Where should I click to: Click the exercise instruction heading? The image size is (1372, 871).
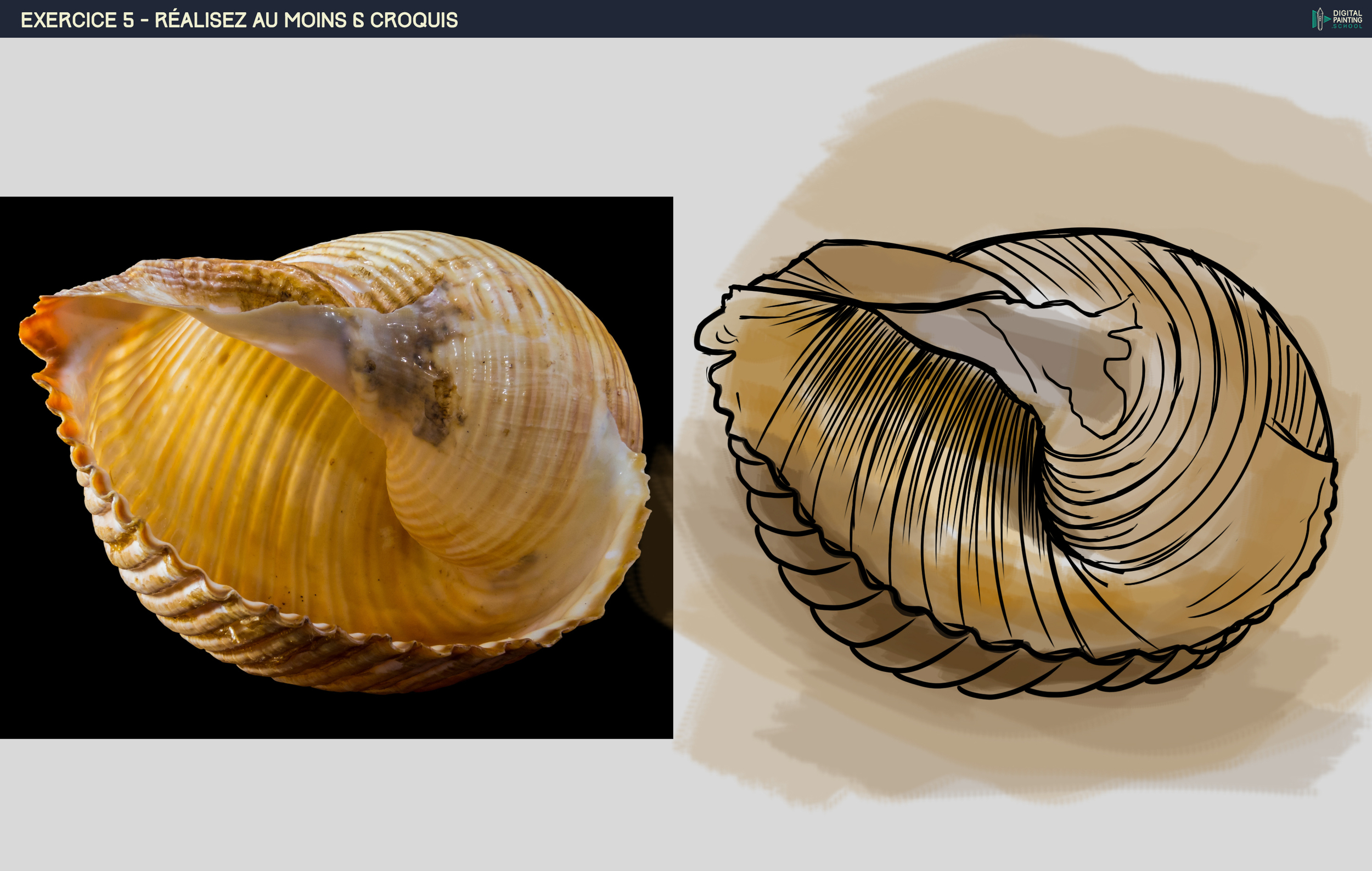click(239, 19)
